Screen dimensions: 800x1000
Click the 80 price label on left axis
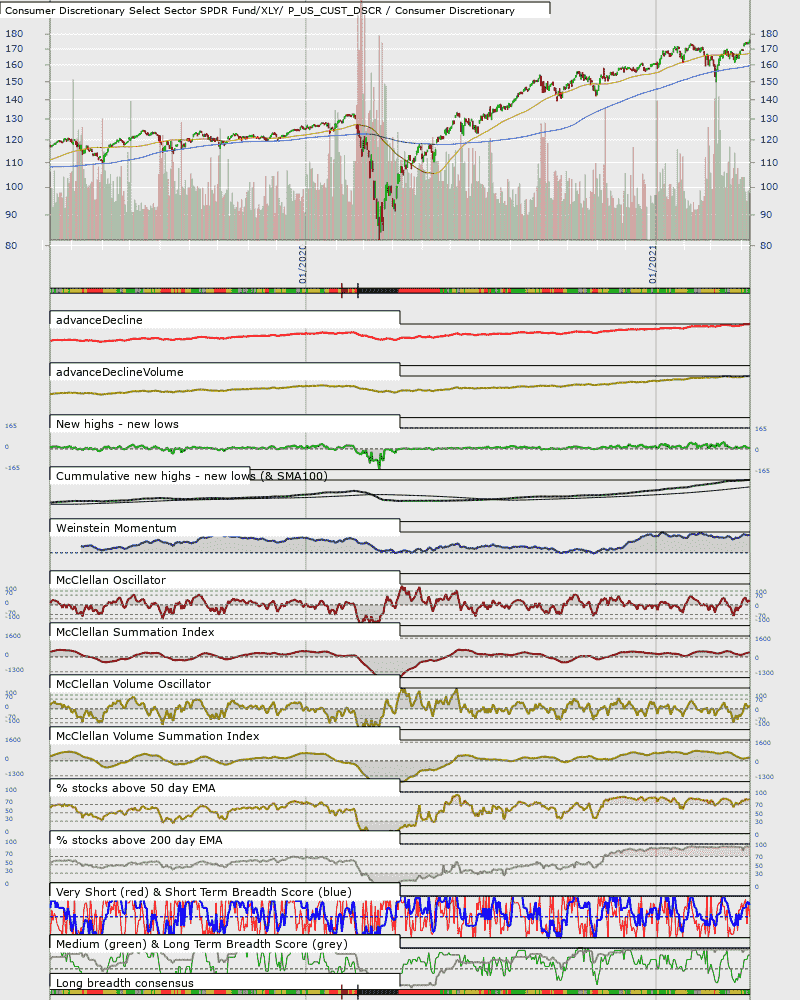click(11, 245)
